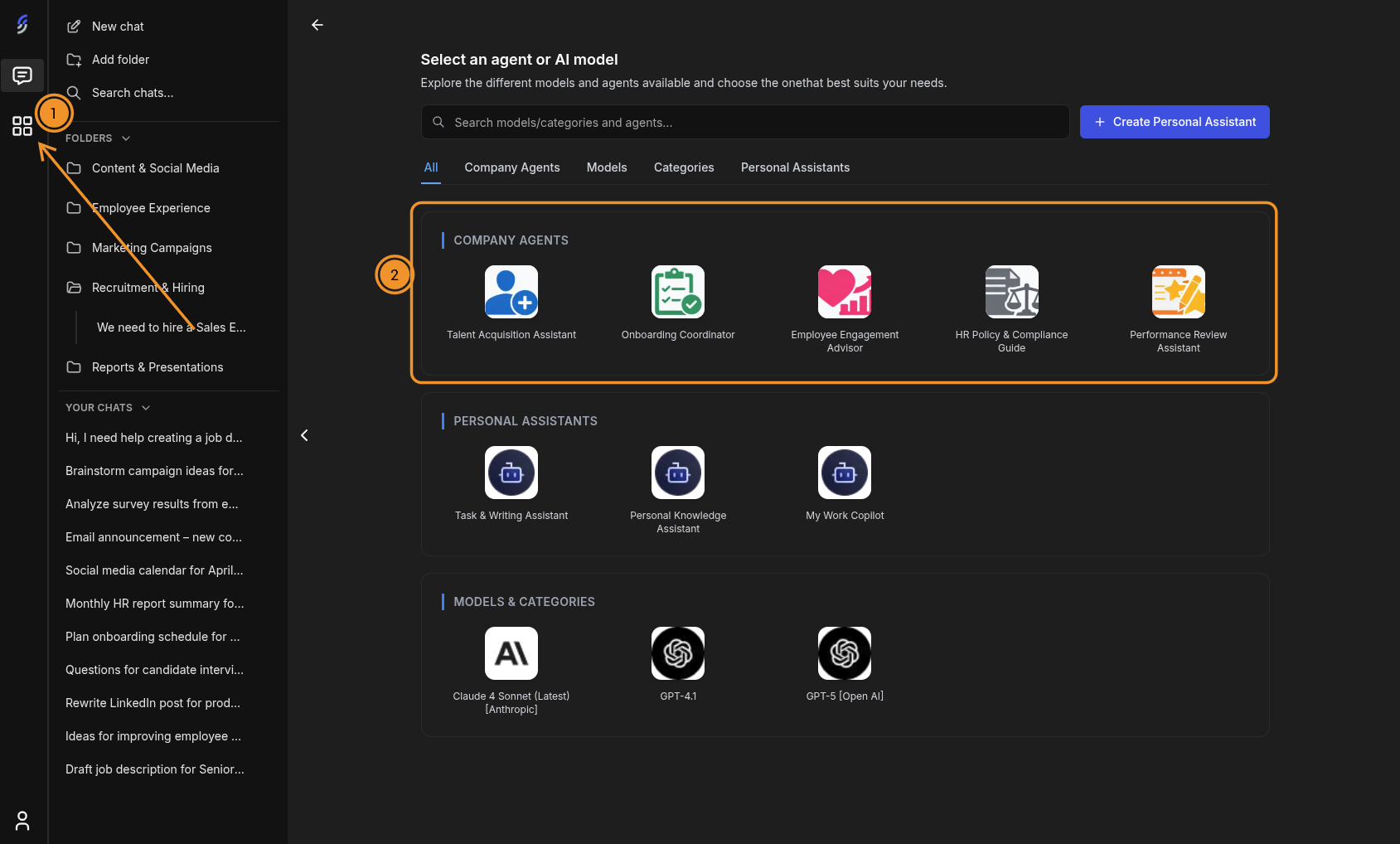Switch to the Company Agents tab
The width and height of the screenshot is (1400, 844).
click(x=511, y=167)
